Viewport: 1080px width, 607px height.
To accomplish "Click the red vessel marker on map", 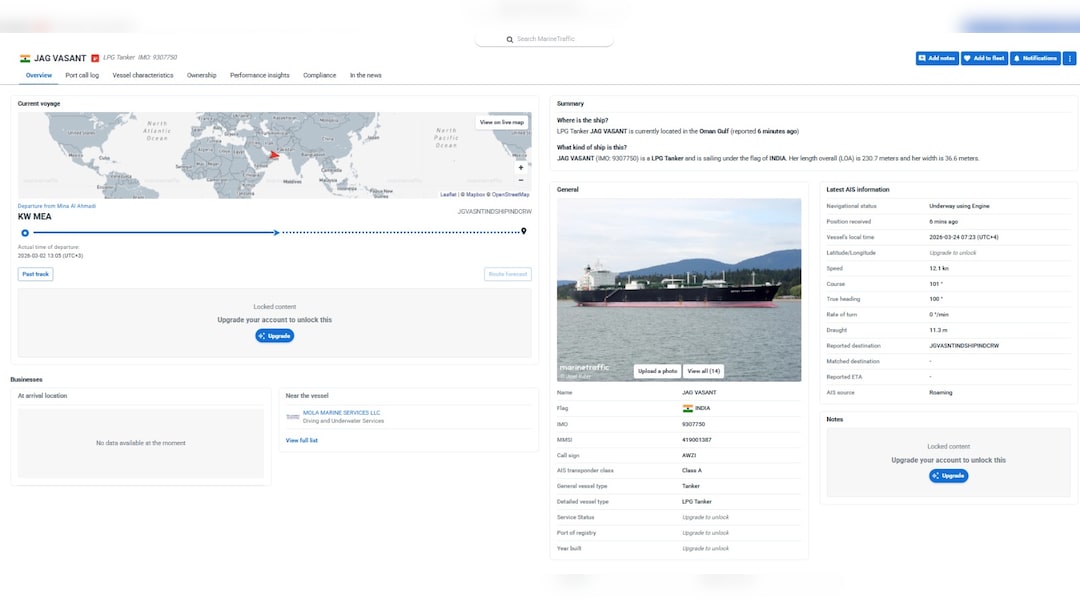I will (274, 154).
